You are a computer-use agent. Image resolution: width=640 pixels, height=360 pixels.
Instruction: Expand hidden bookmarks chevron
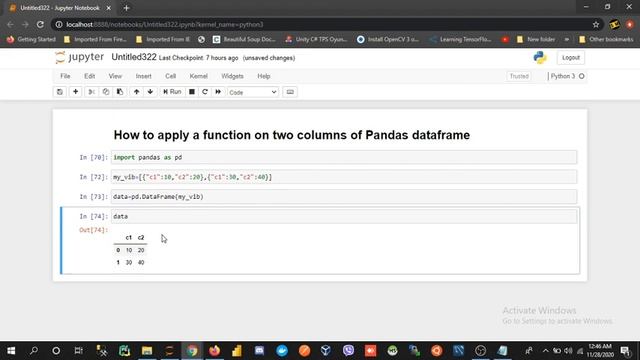tap(567, 40)
